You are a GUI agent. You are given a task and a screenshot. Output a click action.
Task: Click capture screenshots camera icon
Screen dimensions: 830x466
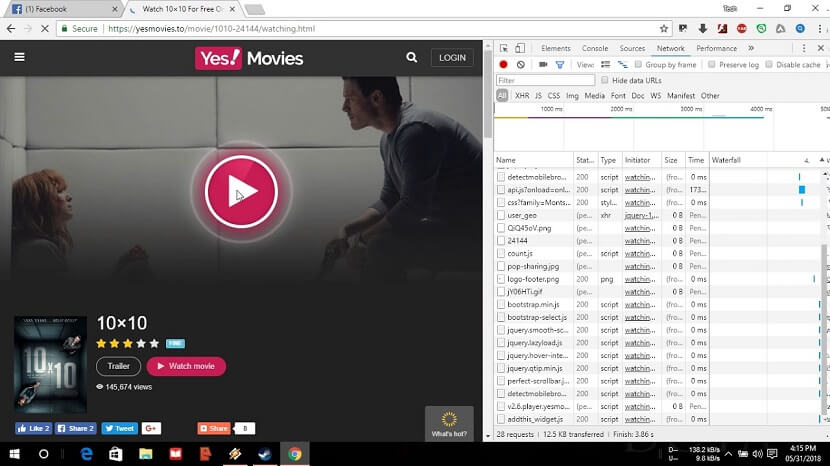pos(543,65)
